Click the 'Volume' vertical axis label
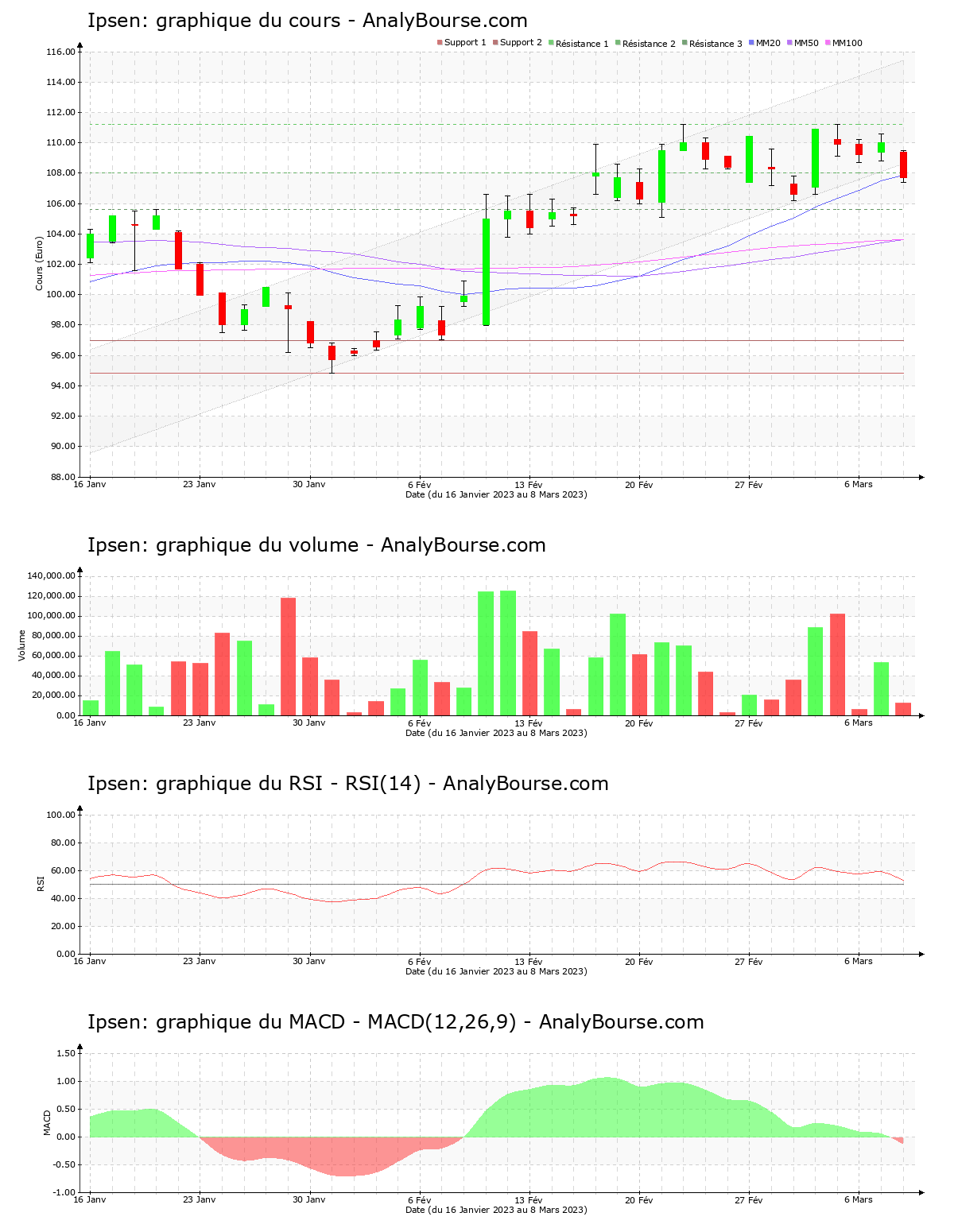Image resolution: width=954 pixels, height=1232 pixels. tap(22, 645)
